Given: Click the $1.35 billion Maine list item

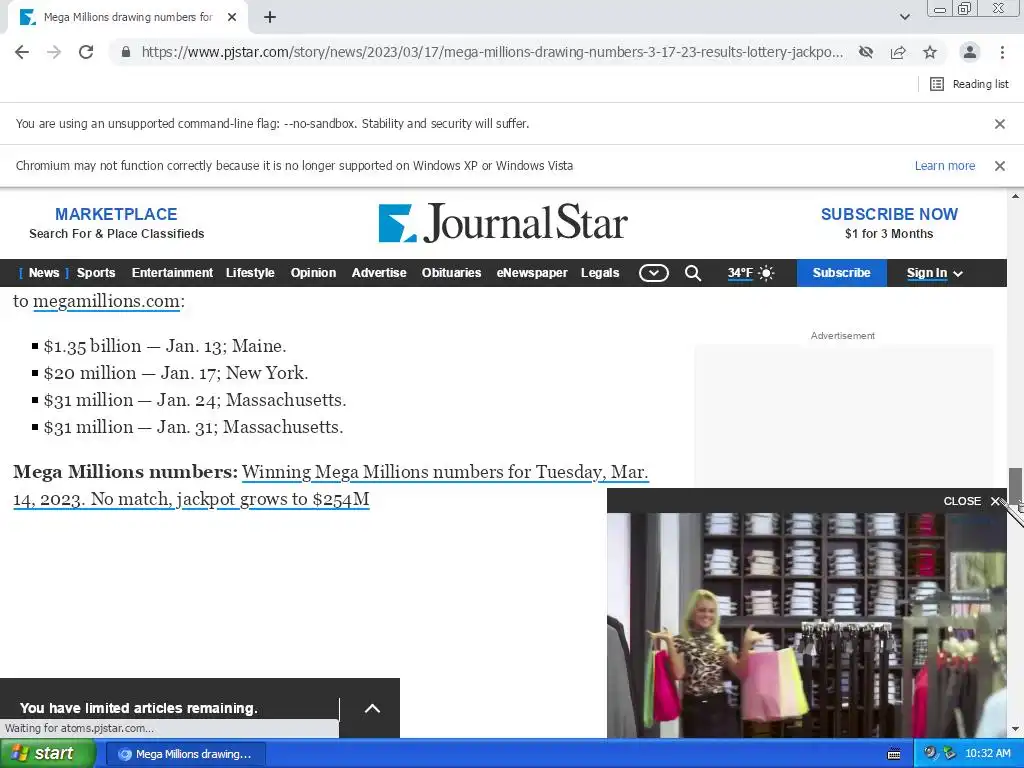Looking at the screenshot, I should [165, 346].
